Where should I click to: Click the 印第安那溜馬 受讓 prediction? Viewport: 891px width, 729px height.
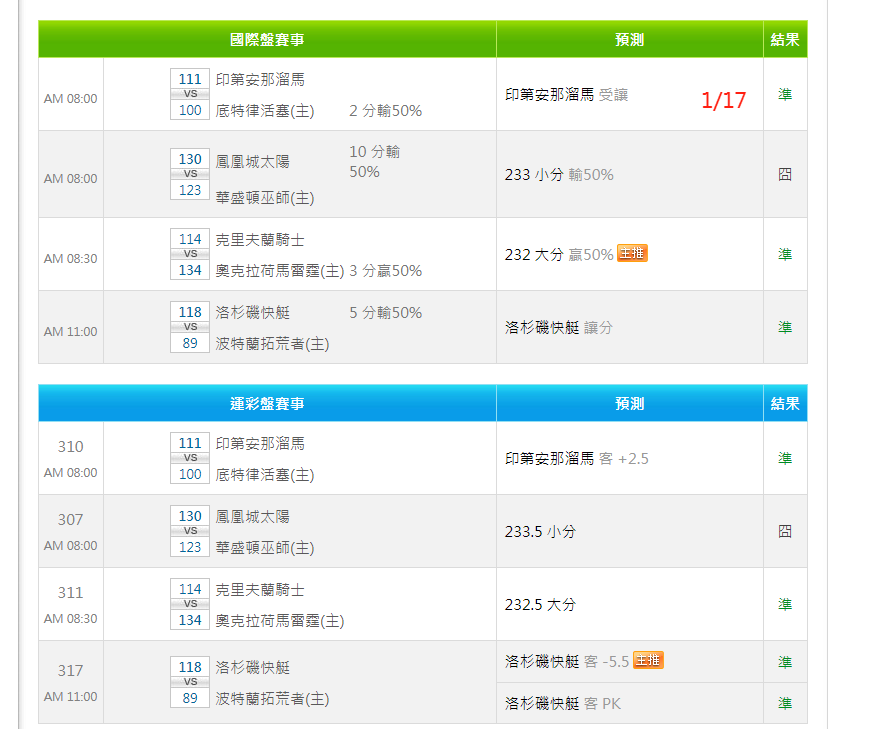[x=567, y=94]
